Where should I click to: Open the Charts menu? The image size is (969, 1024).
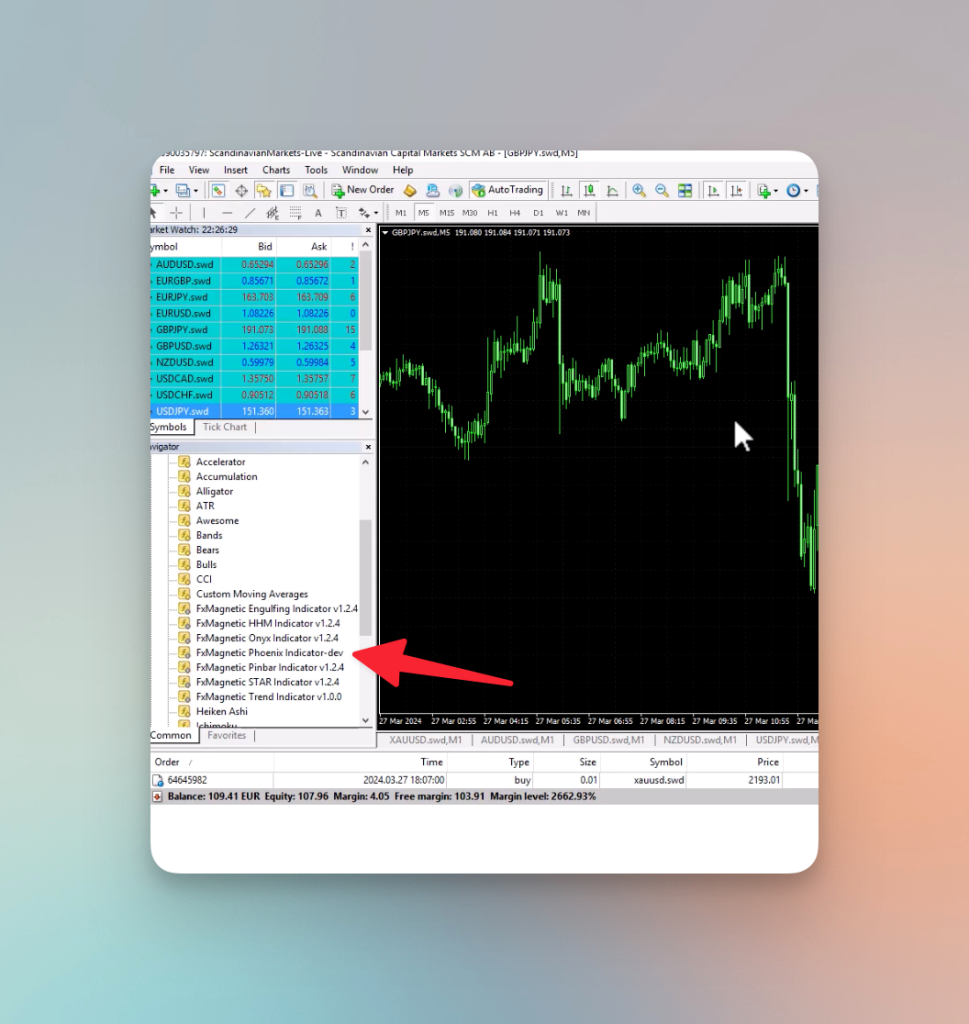tap(276, 170)
